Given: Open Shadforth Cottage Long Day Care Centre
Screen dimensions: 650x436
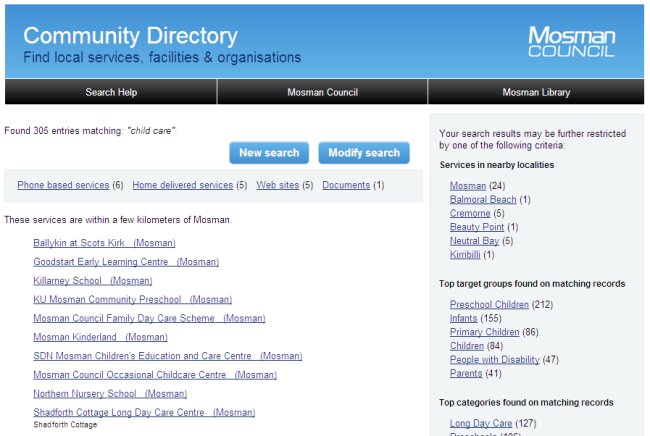Looking at the screenshot, I should click(x=144, y=412).
